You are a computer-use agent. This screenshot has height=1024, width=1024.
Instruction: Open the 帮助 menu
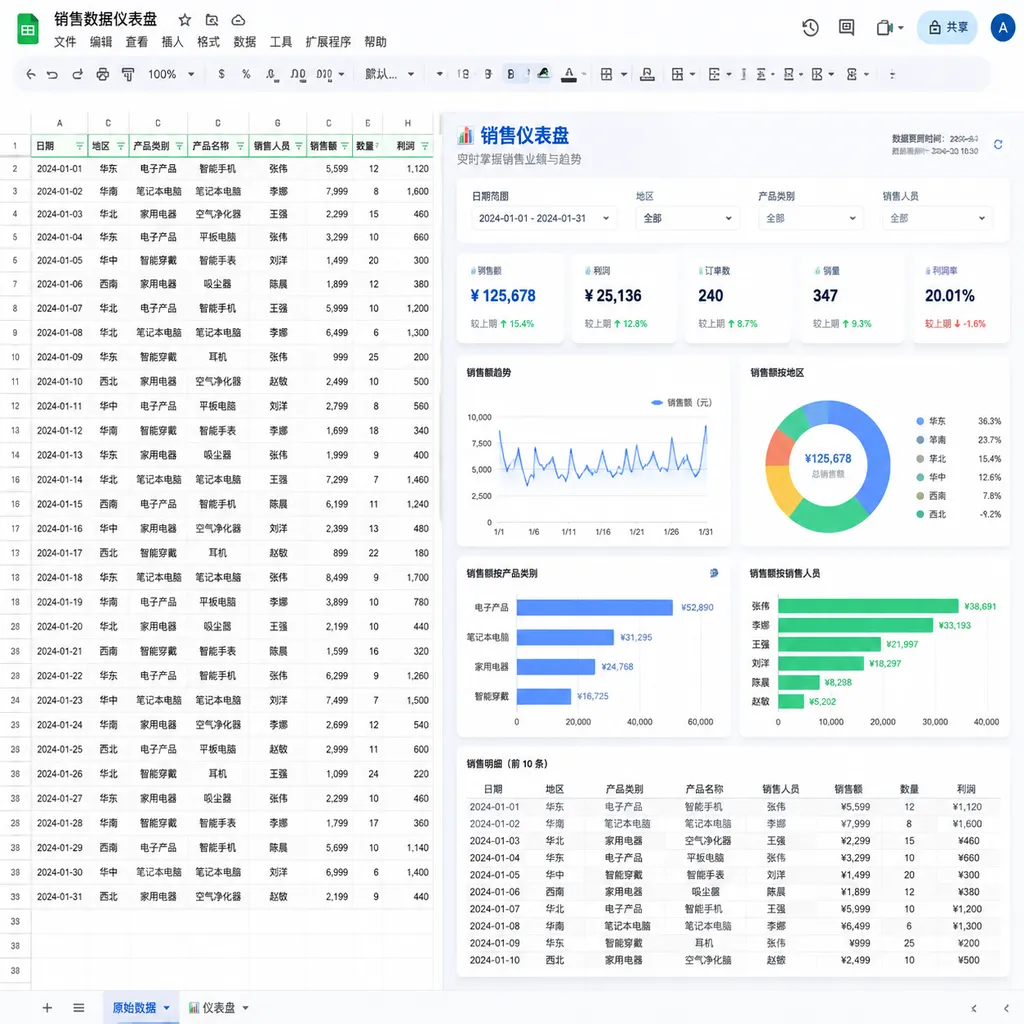click(x=375, y=42)
